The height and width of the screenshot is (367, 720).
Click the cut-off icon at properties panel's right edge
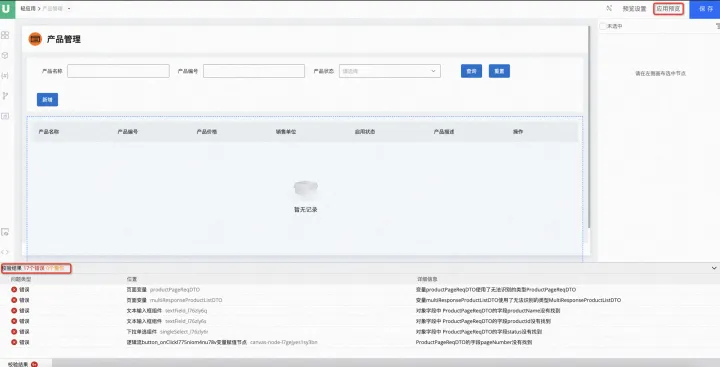pyautogui.click(x=718, y=27)
